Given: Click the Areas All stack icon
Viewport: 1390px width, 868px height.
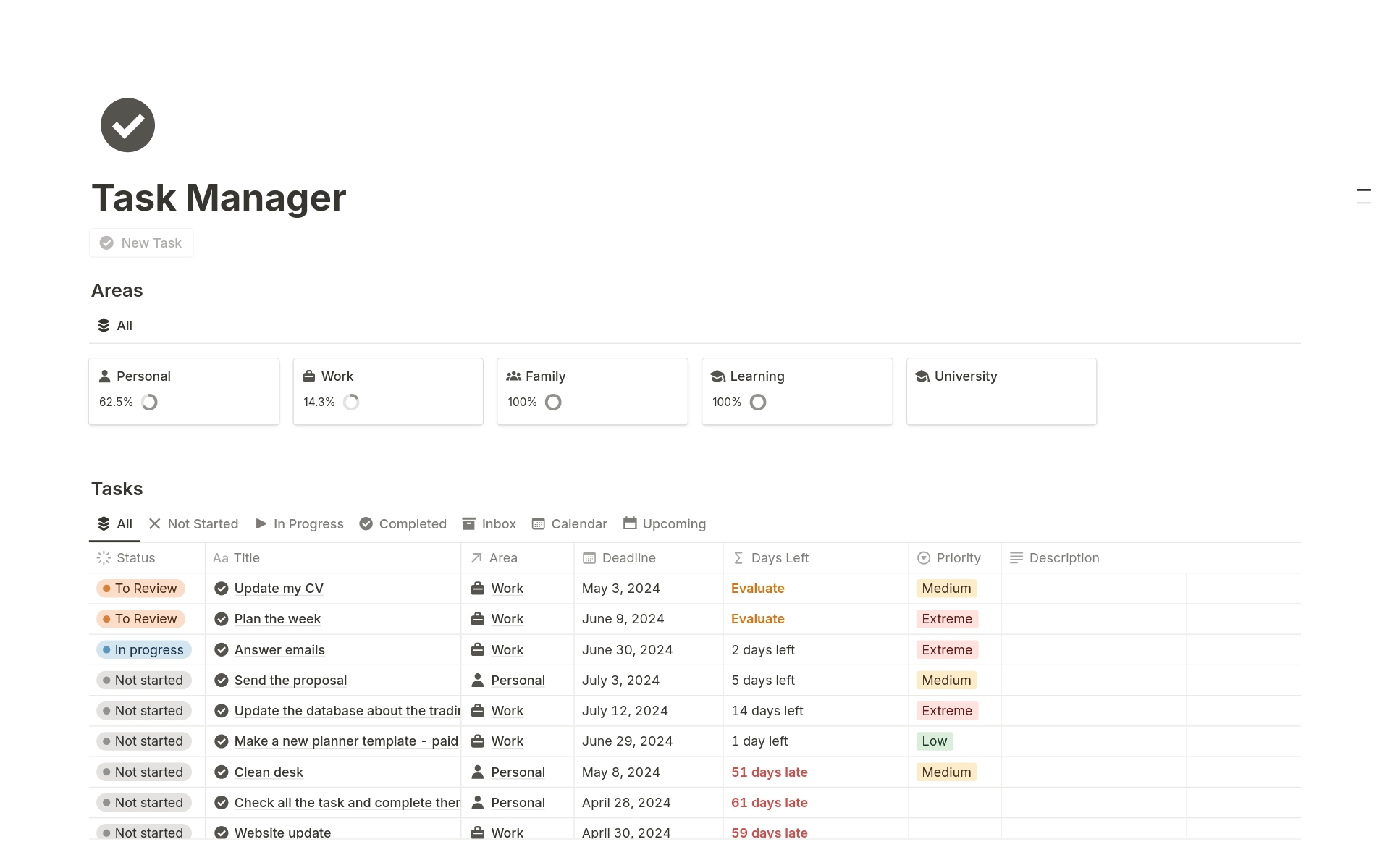Looking at the screenshot, I should (x=104, y=326).
